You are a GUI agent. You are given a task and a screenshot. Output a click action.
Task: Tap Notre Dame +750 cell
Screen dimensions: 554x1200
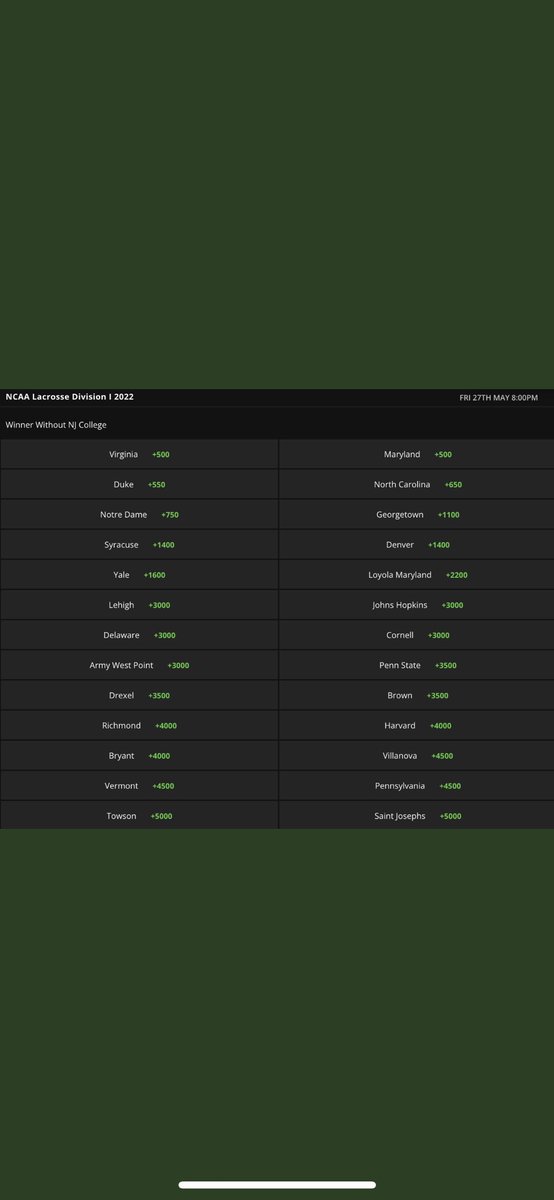(x=139, y=514)
